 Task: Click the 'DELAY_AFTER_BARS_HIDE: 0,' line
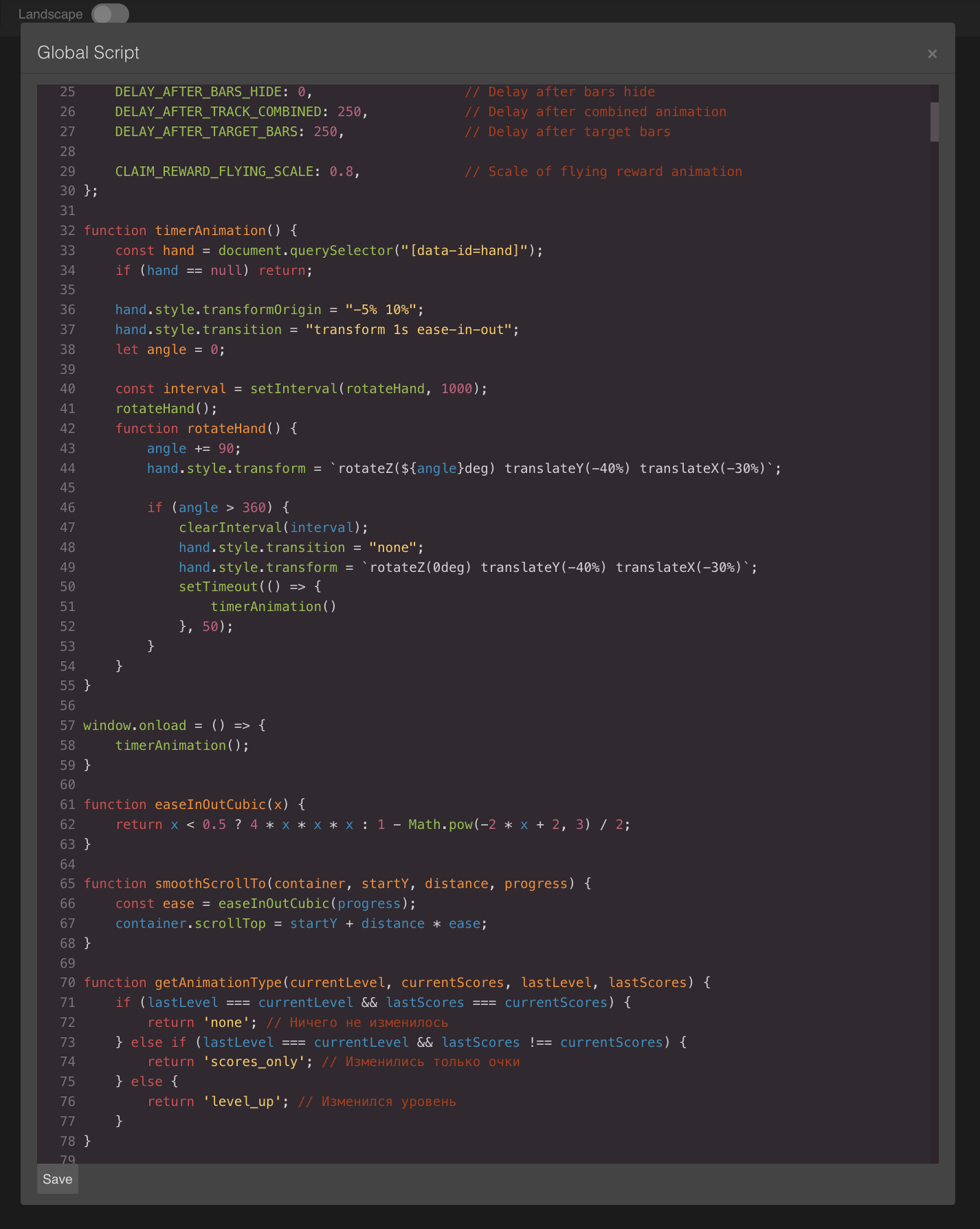(214, 91)
